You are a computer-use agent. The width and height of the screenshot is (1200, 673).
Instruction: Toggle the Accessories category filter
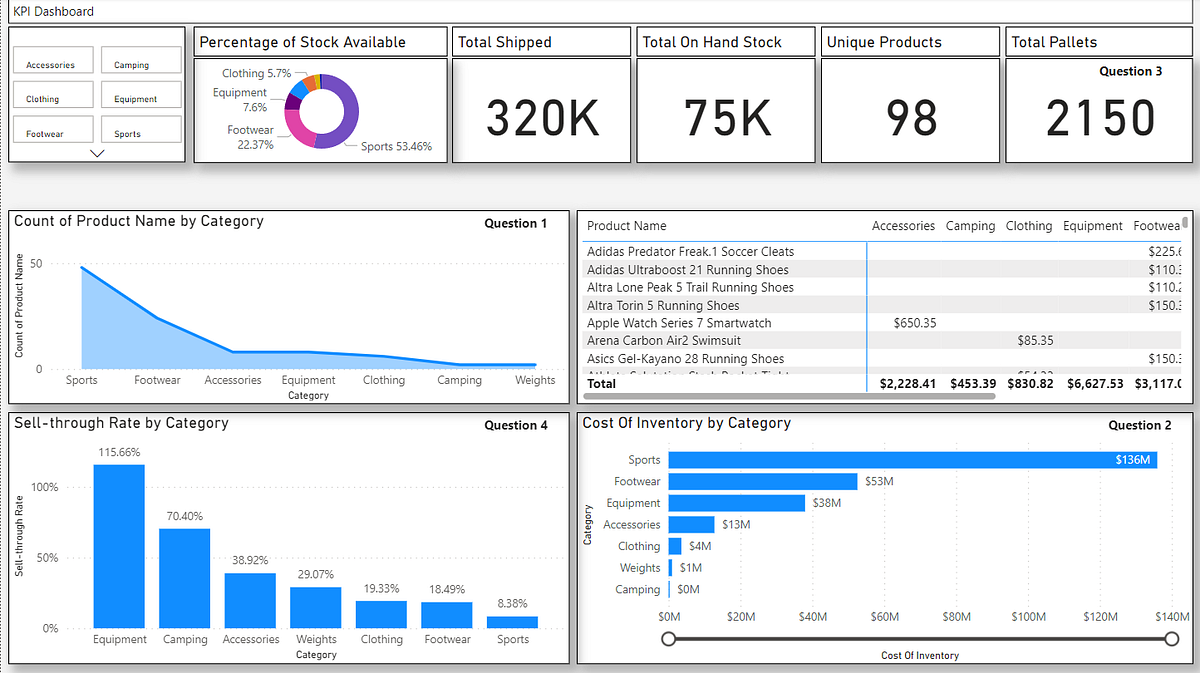tap(53, 61)
